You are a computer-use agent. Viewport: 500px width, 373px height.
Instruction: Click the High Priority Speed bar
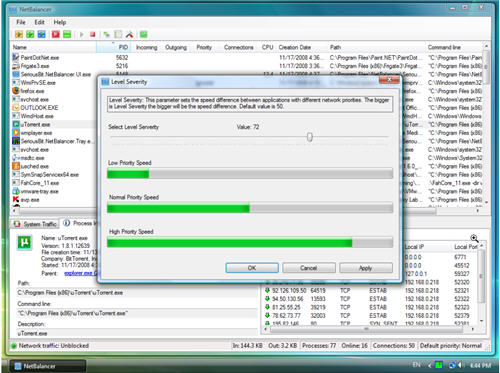[x=250, y=242]
